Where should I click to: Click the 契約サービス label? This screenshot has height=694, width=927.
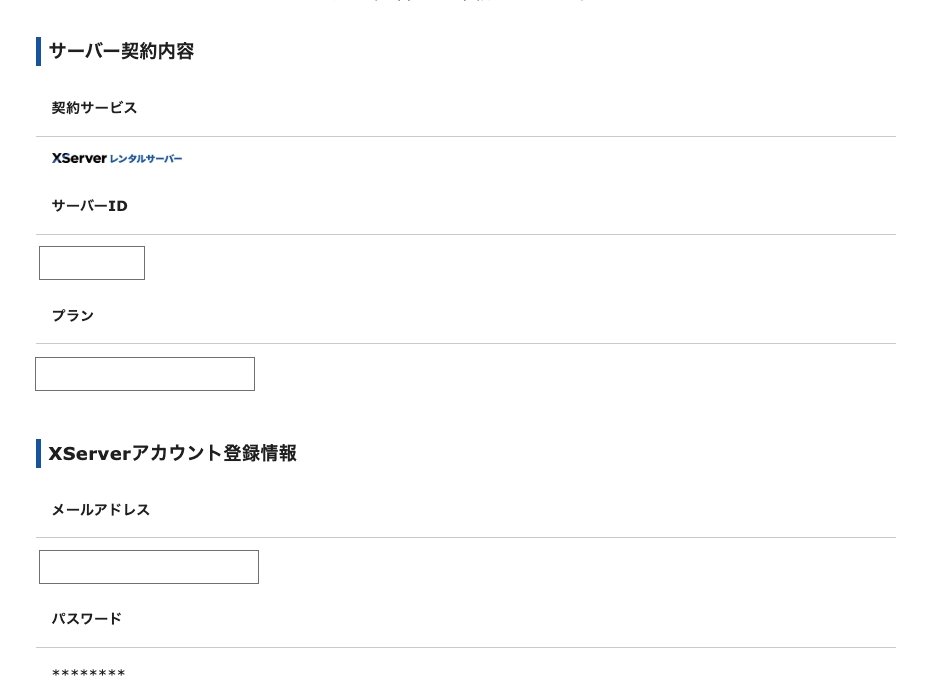click(x=94, y=108)
